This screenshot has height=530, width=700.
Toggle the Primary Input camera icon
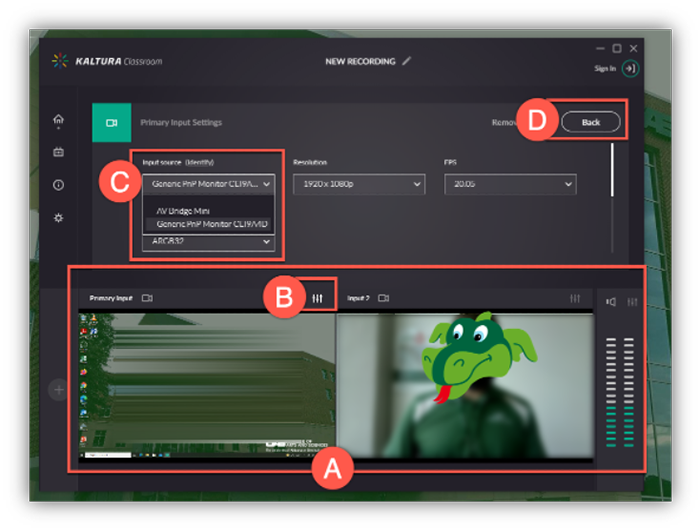pyautogui.click(x=147, y=298)
